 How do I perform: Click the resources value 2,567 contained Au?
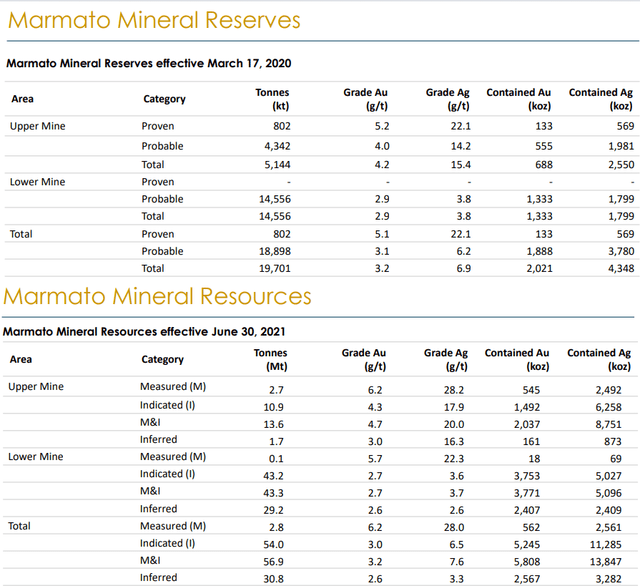pos(527,579)
